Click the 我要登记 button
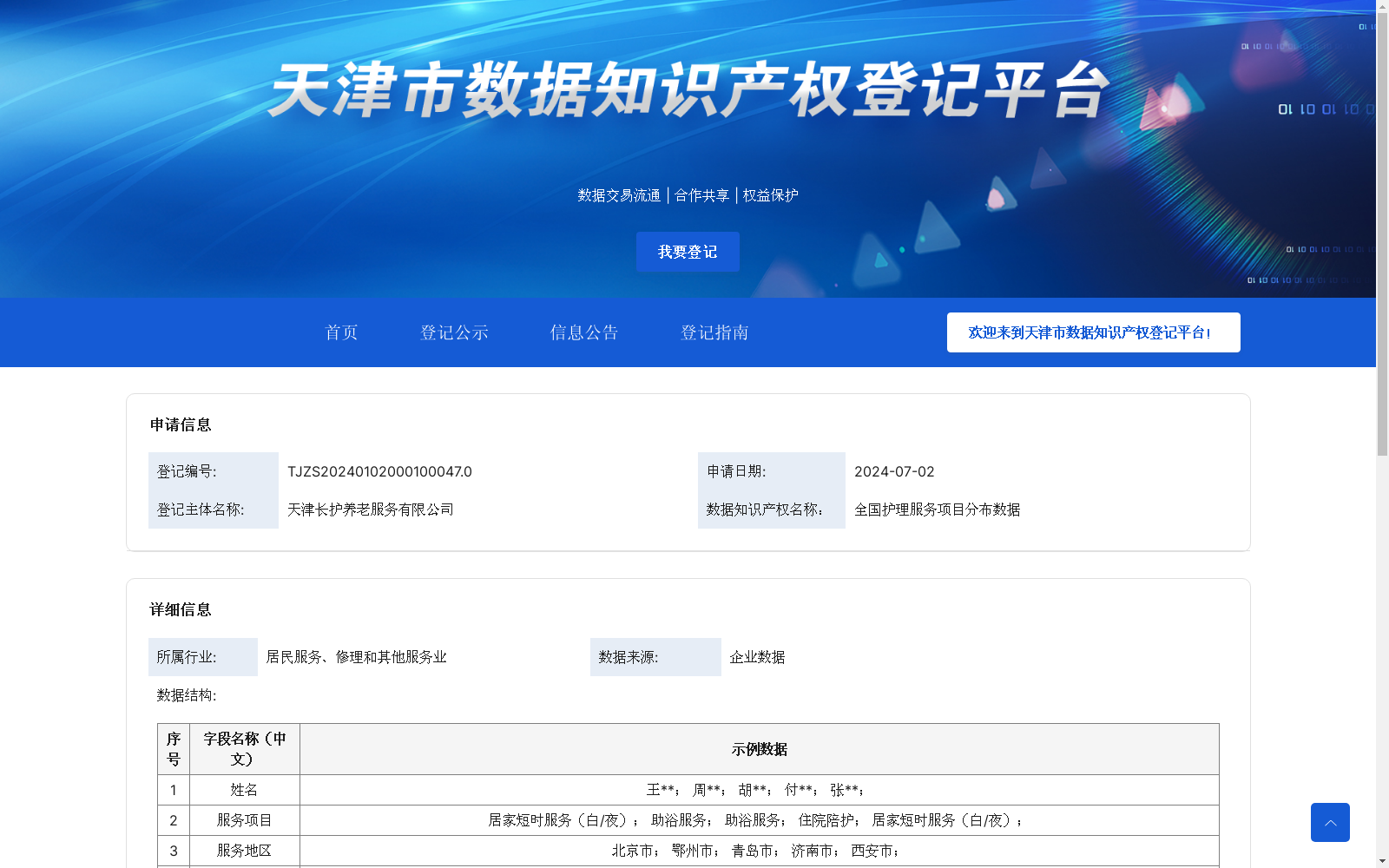This screenshot has height=868, width=1389. [x=688, y=252]
